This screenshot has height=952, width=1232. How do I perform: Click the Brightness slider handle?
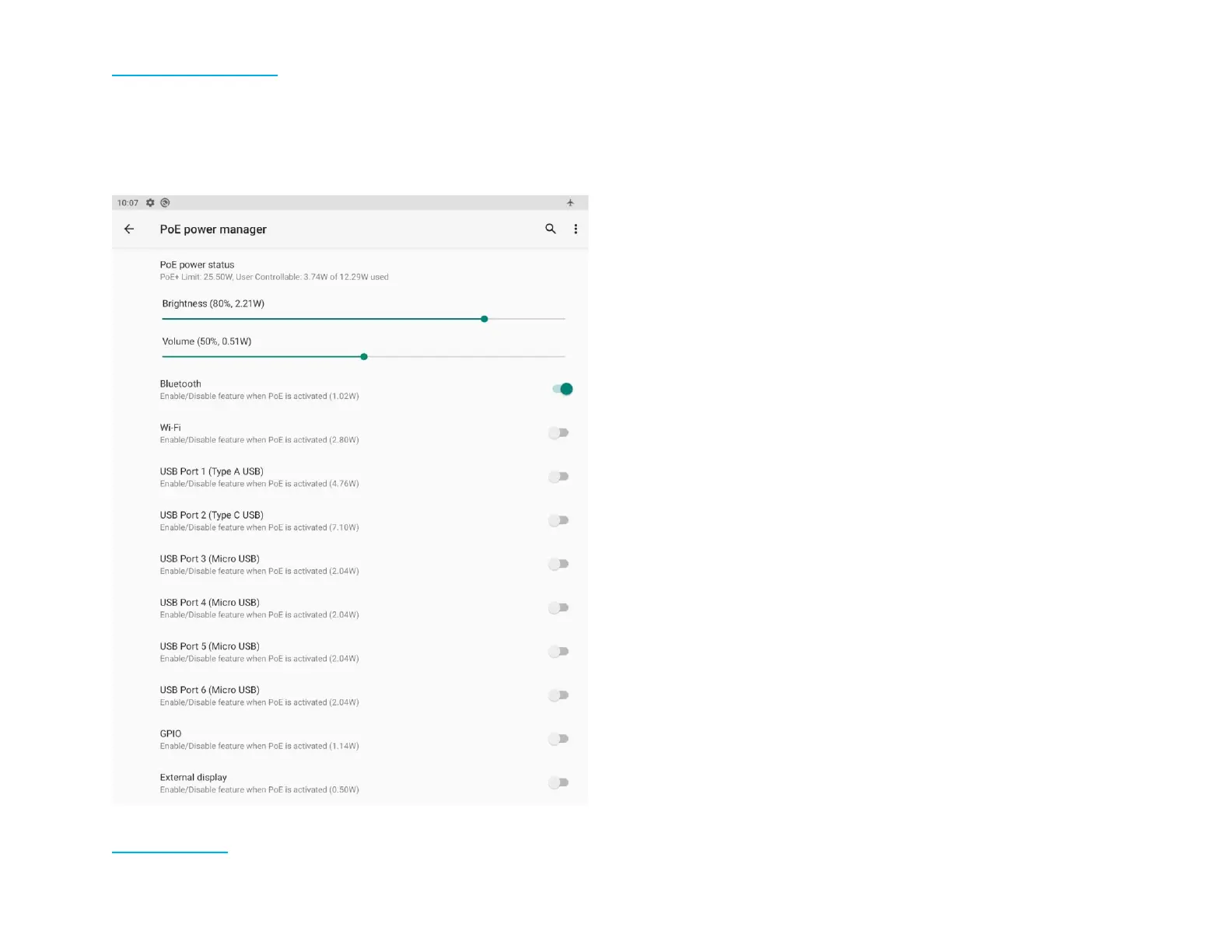coord(485,319)
